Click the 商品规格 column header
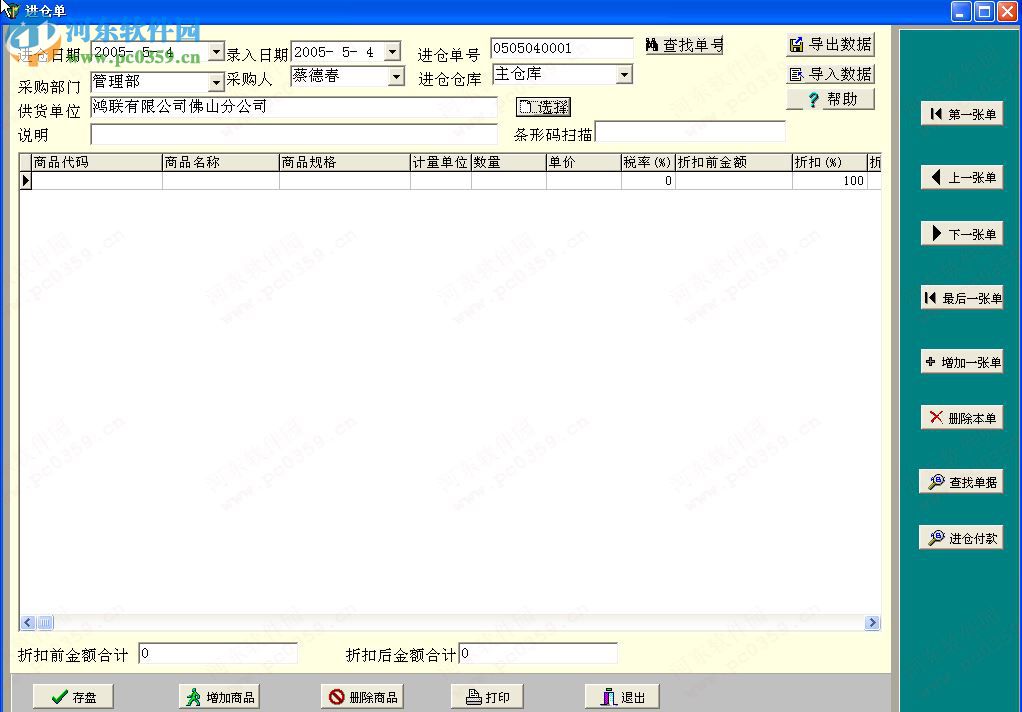The width and height of the screenshot is (1022, 712). (345, 162)
